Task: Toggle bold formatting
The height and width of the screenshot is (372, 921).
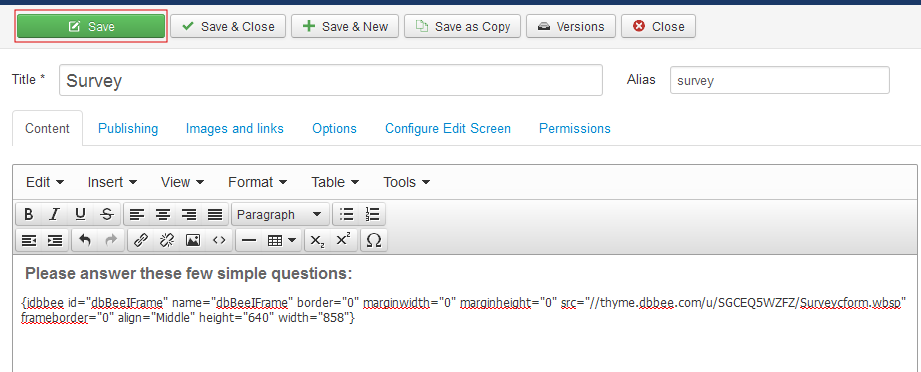Action: (x=28, y=215)
